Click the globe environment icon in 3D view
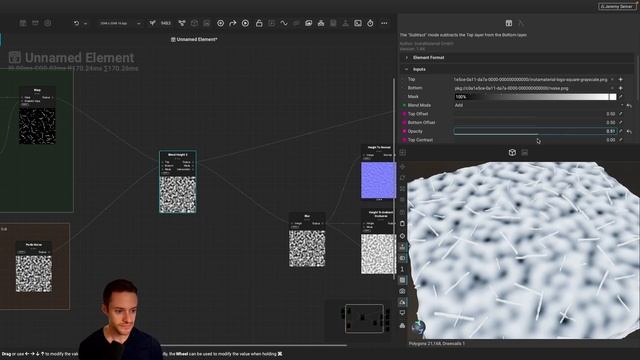Viewport: 640px width, 360px height. click(418, 327)
